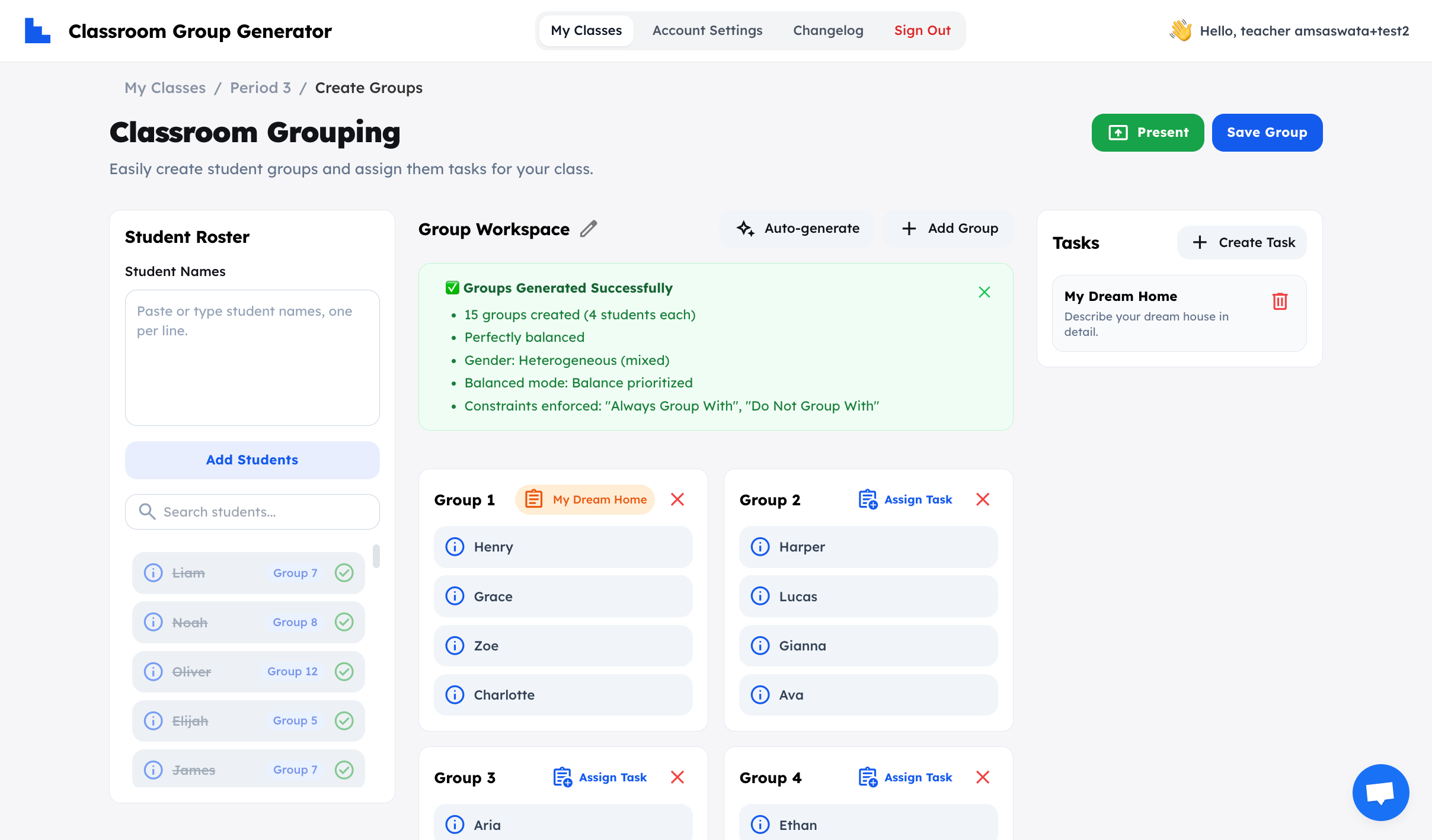Click the pencil icon beside Group Workspace
1432x840 pixels.
[x=588, y=229]
